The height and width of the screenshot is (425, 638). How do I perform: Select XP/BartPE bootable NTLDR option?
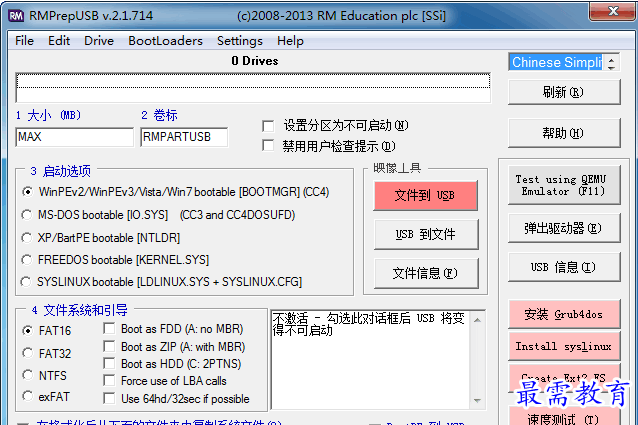(x=27, y=237)
